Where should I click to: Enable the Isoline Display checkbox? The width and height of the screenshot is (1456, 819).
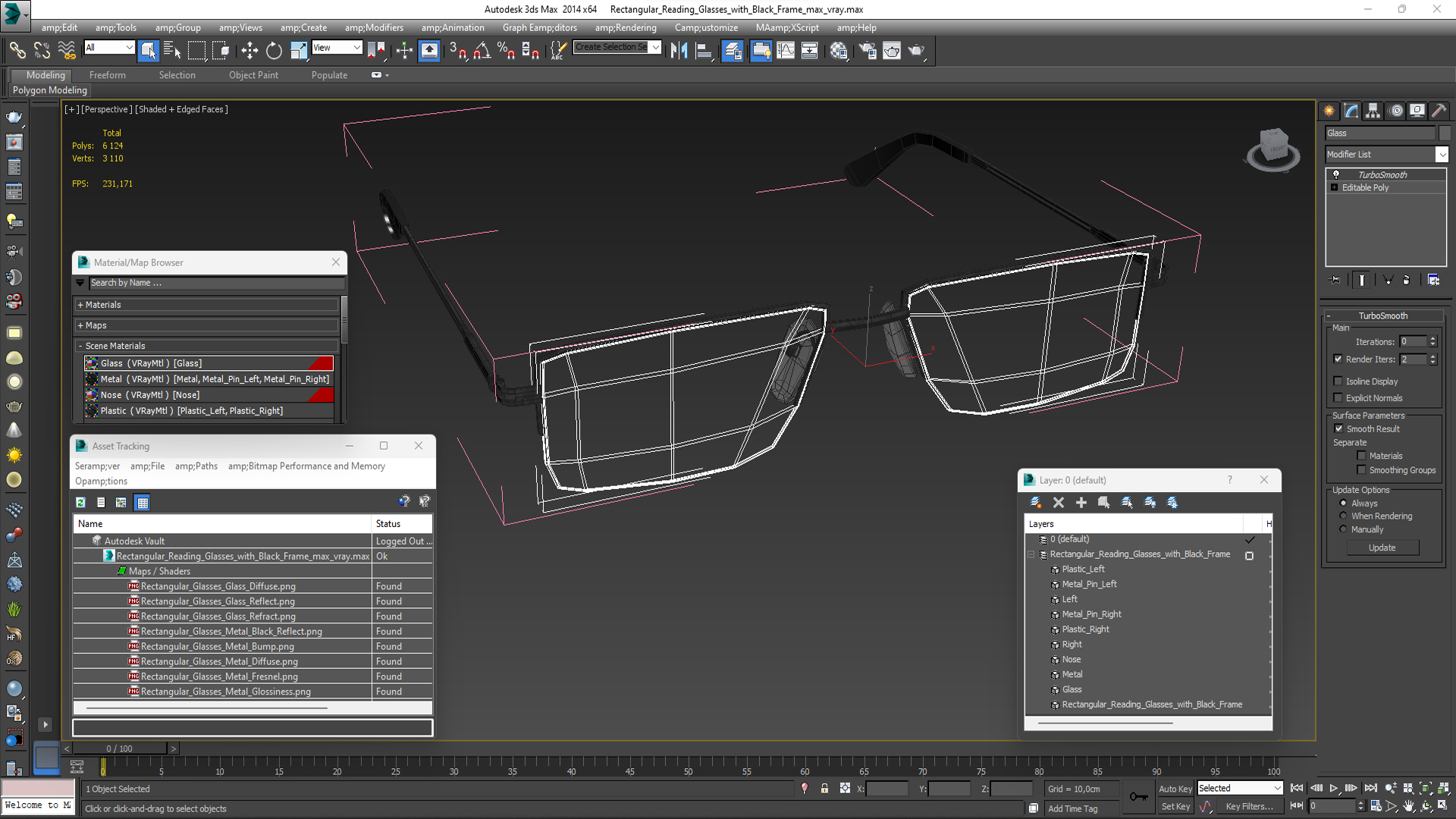(x=1338, y=381)
